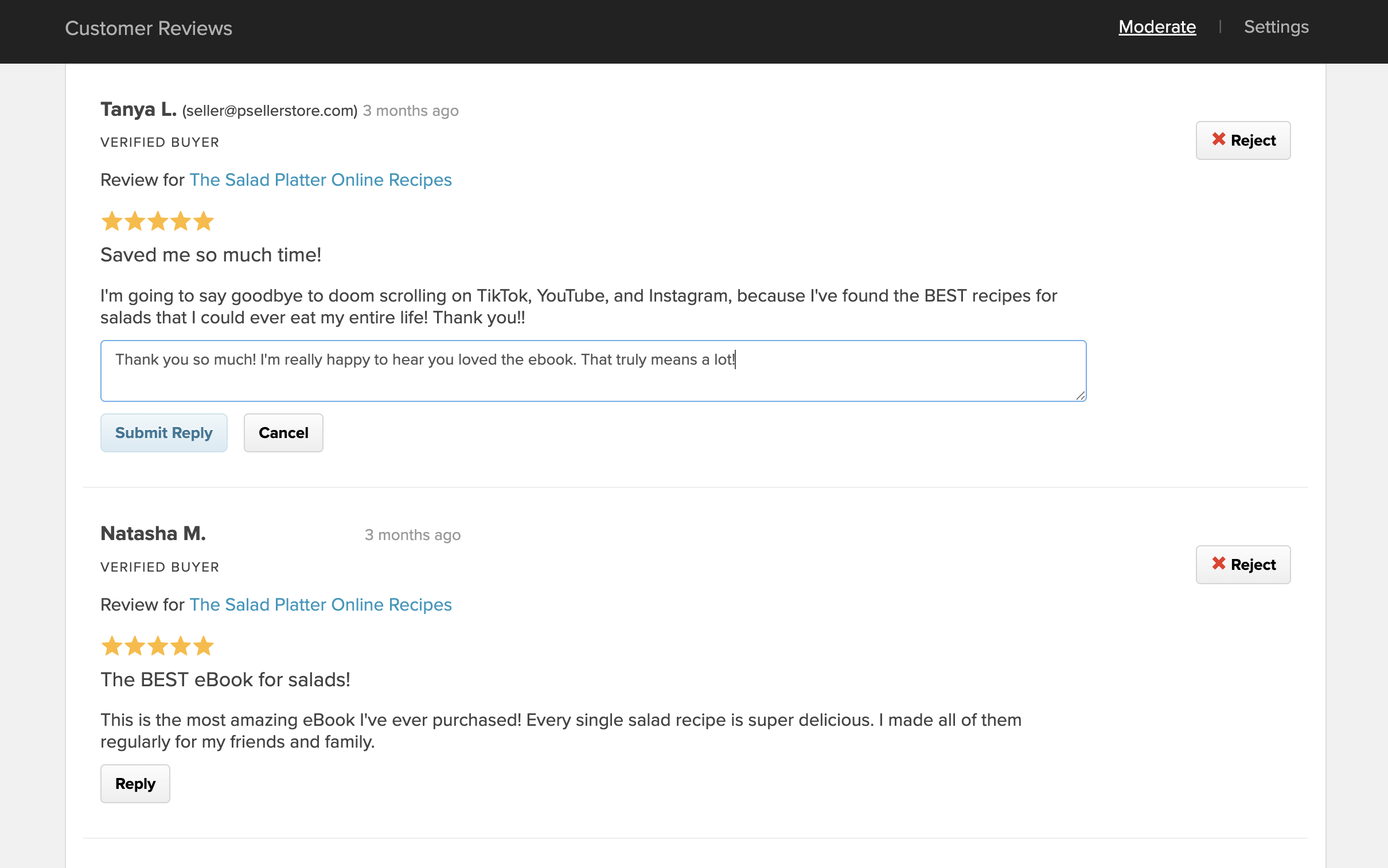This screenshot has height=868, width=1388.
Task: Reject Tanya L.'s review
Action: tap(1243, 140)
